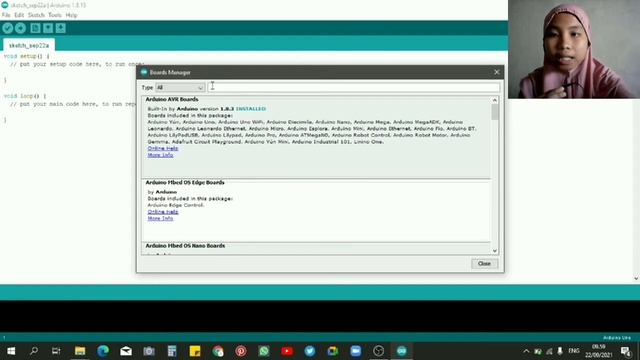The width and height of the screenshot is (640, 360).
Task: Open File Explorer from taskbar
Action: click(80, 351)
